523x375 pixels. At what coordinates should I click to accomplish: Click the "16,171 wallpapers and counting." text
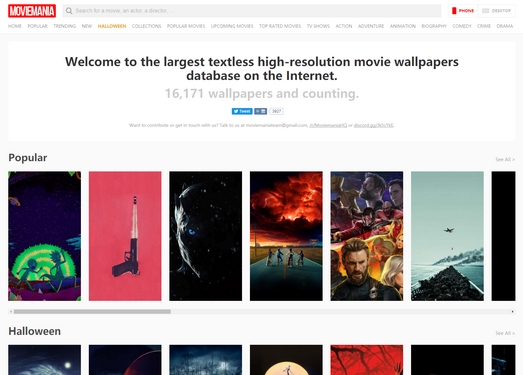(262, 94)
